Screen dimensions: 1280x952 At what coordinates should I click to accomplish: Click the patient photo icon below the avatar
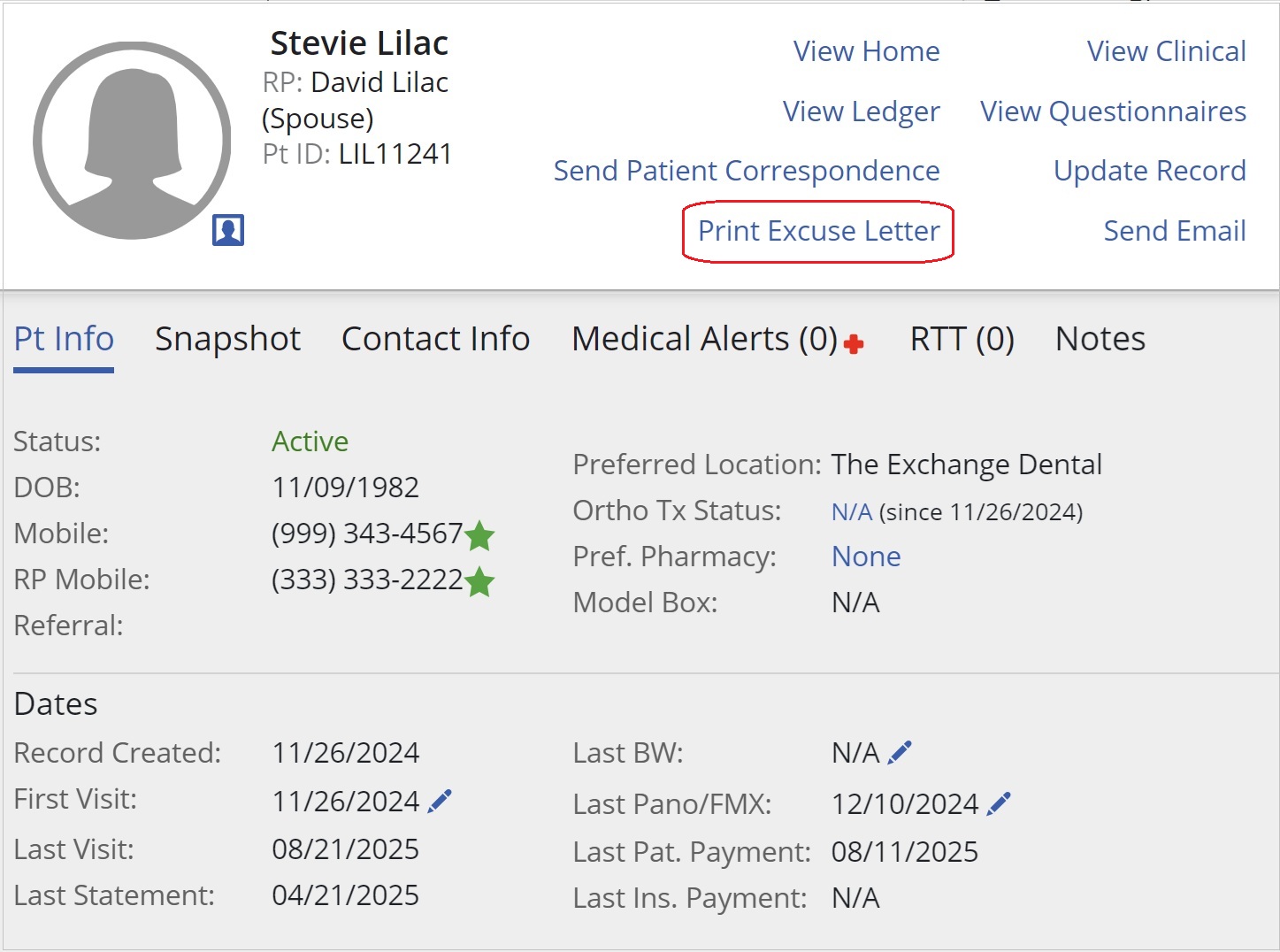tap(228, 230)
